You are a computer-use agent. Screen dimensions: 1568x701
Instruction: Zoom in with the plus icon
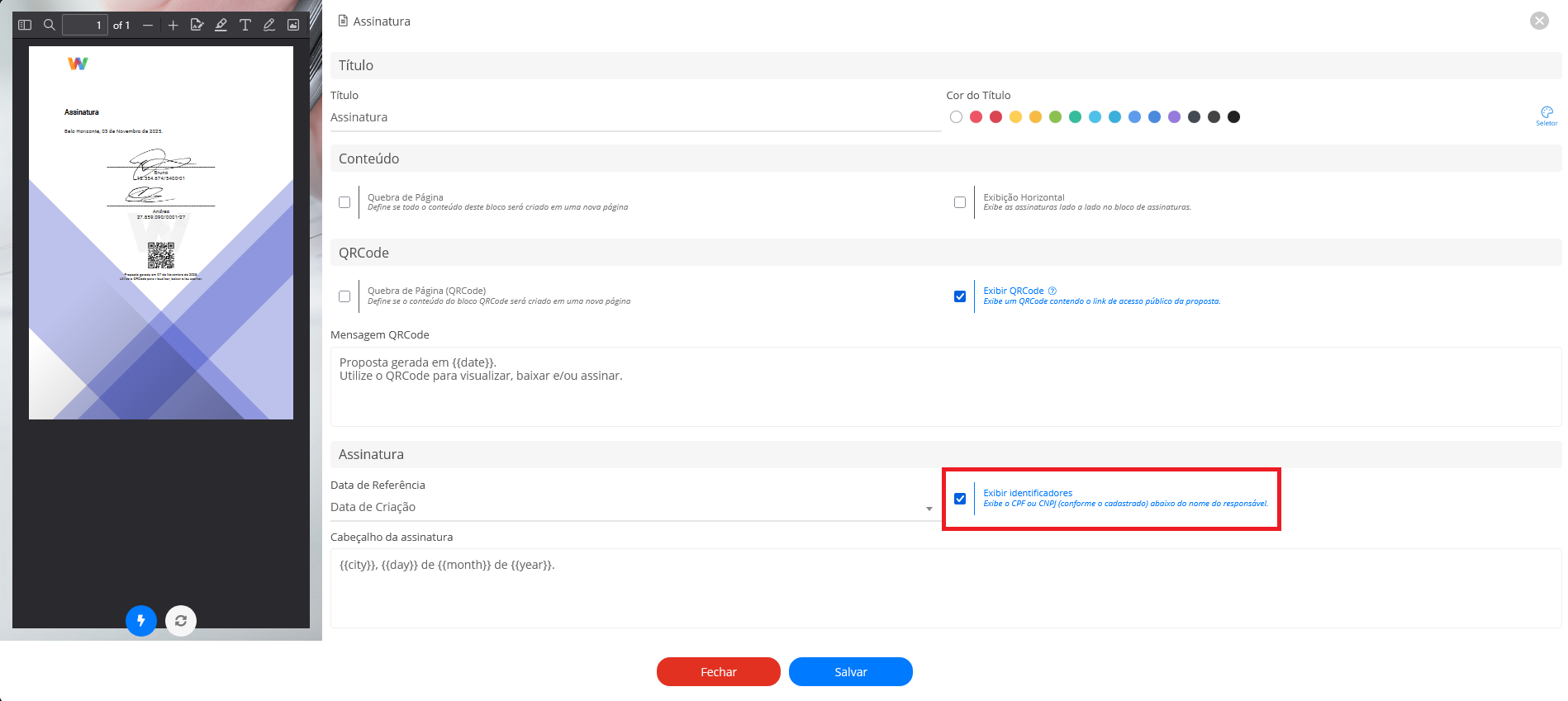[173, 26]
